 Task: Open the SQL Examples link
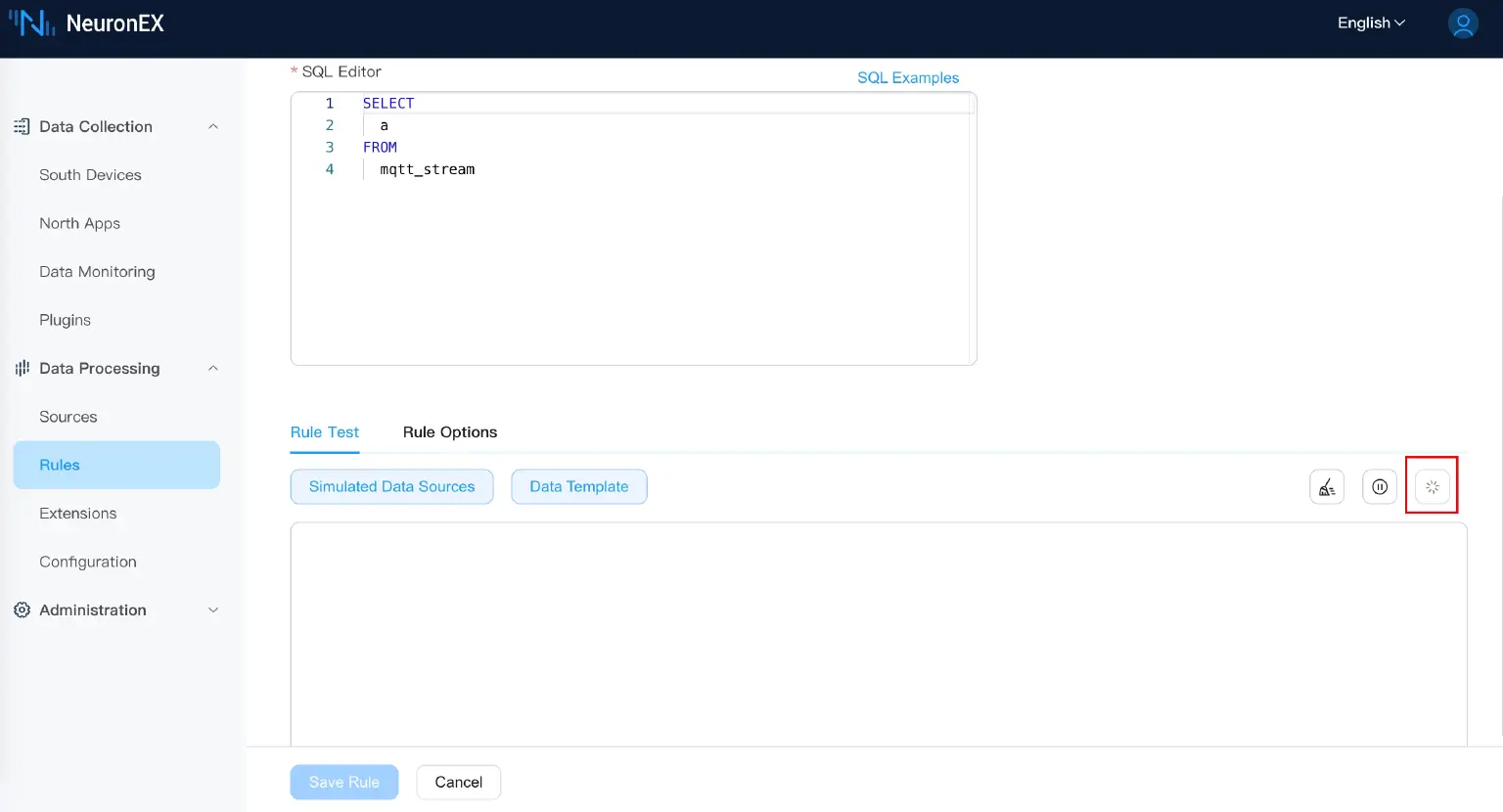[907, 78]
